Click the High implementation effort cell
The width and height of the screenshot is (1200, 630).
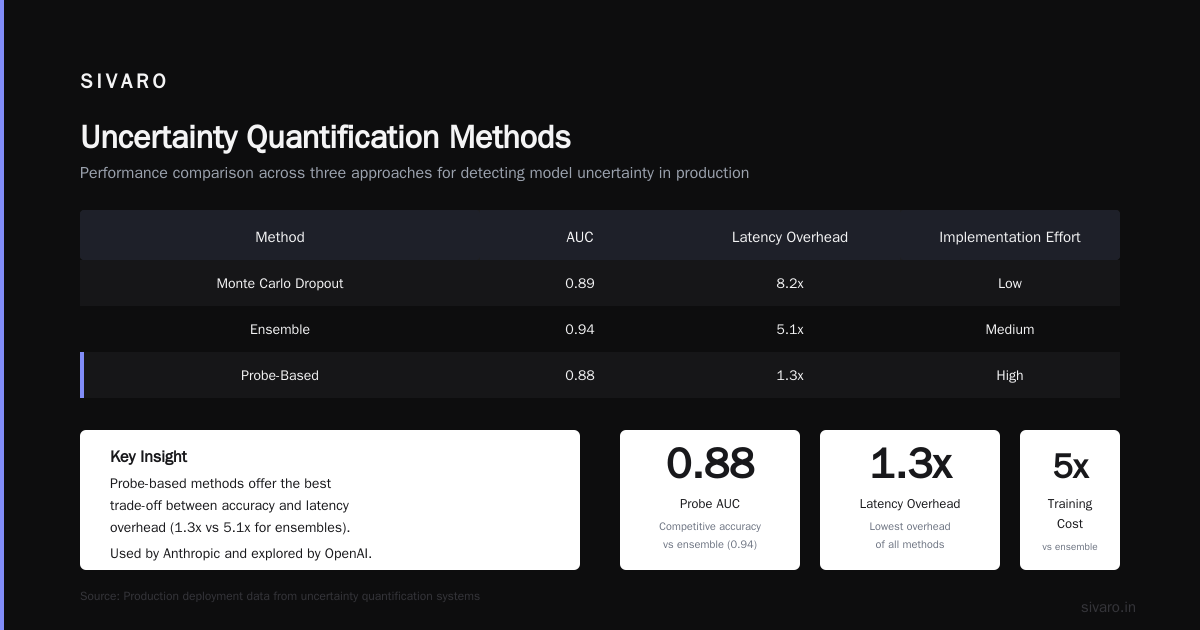tap(1010, 375)
